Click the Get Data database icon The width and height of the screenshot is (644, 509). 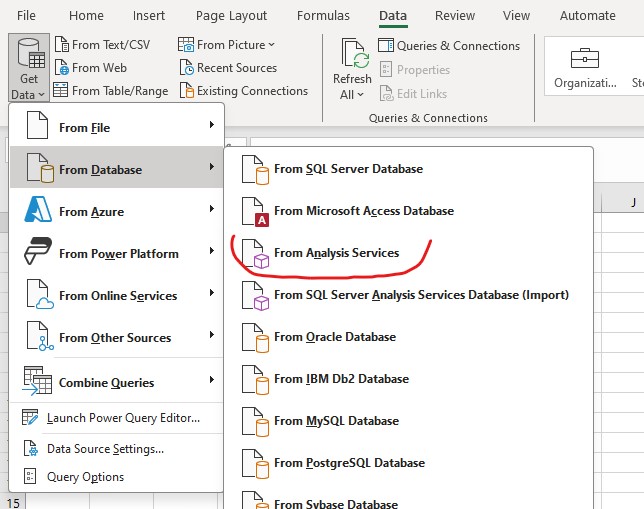pos(31,53)
